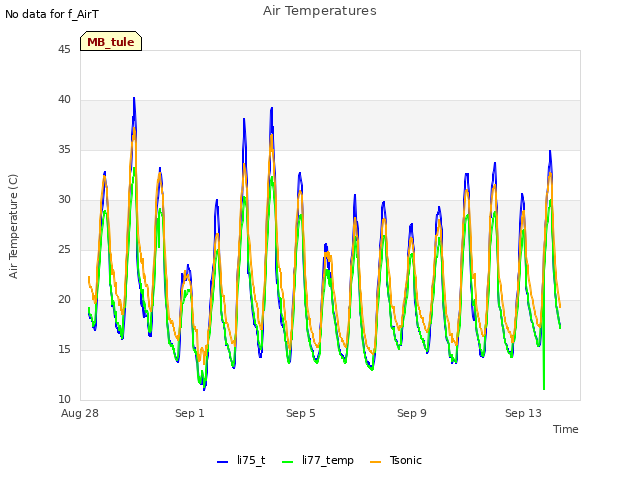Screen dimensions: 640x480
Task: Click the Tsonic orange legend swatch
Action: tap(375, 462)
